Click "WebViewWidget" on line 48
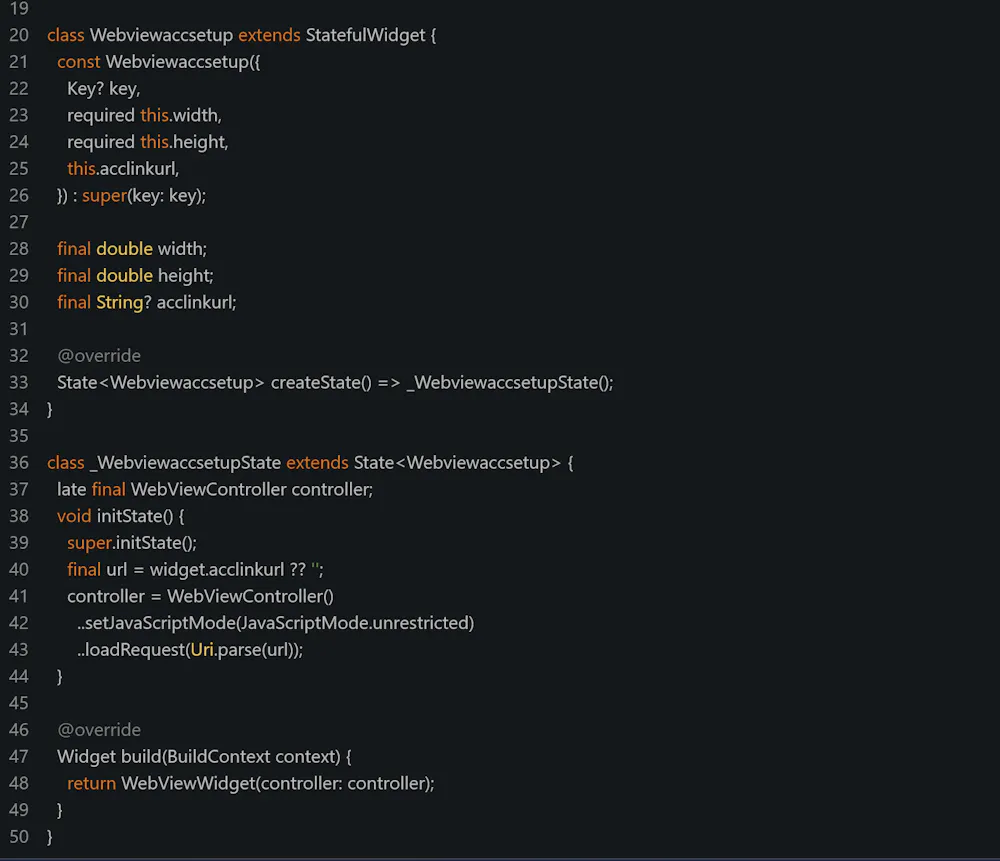 188,783
